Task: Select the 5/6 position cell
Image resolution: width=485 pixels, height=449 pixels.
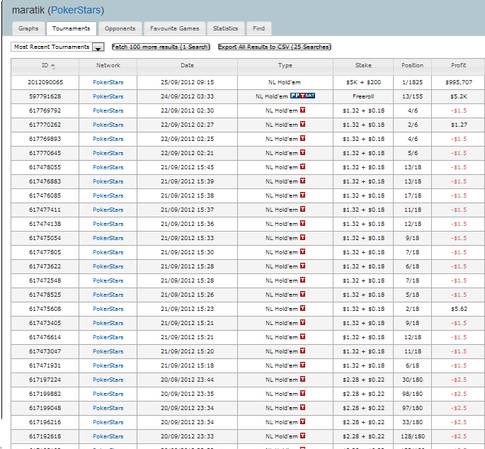Action: click(x=412, y=153)
